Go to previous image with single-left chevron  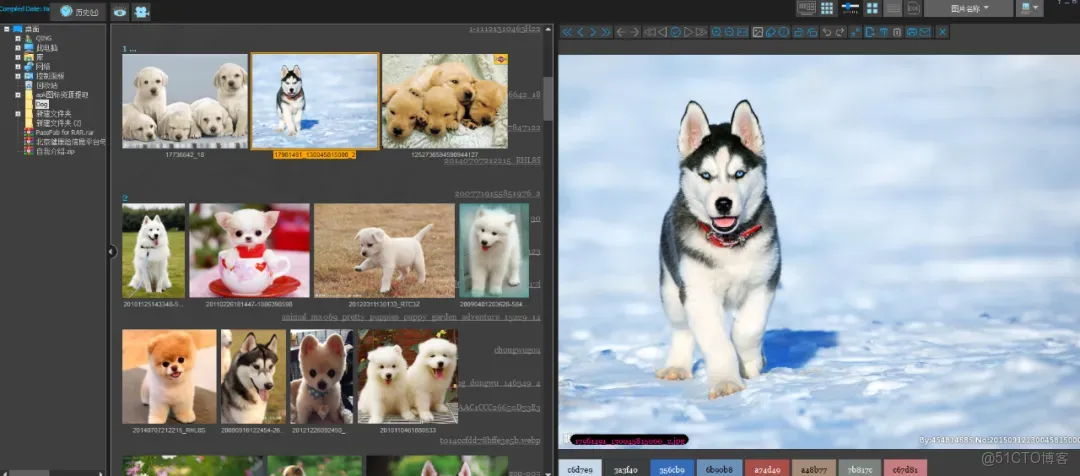pyautogui.click(x=581, y=32)
